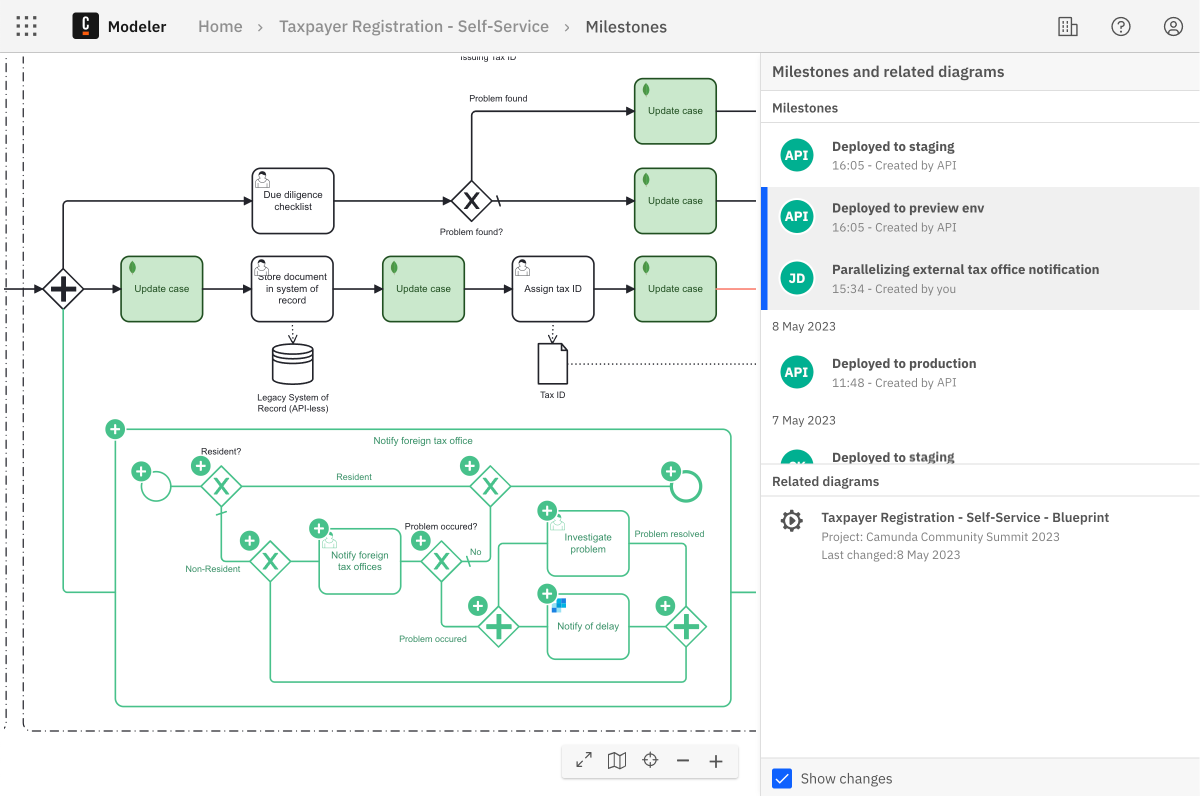Viewport: 1200px width, 796px height.
Task: Navigate to Home breadcrumb
Action: [x=220, y=27]
